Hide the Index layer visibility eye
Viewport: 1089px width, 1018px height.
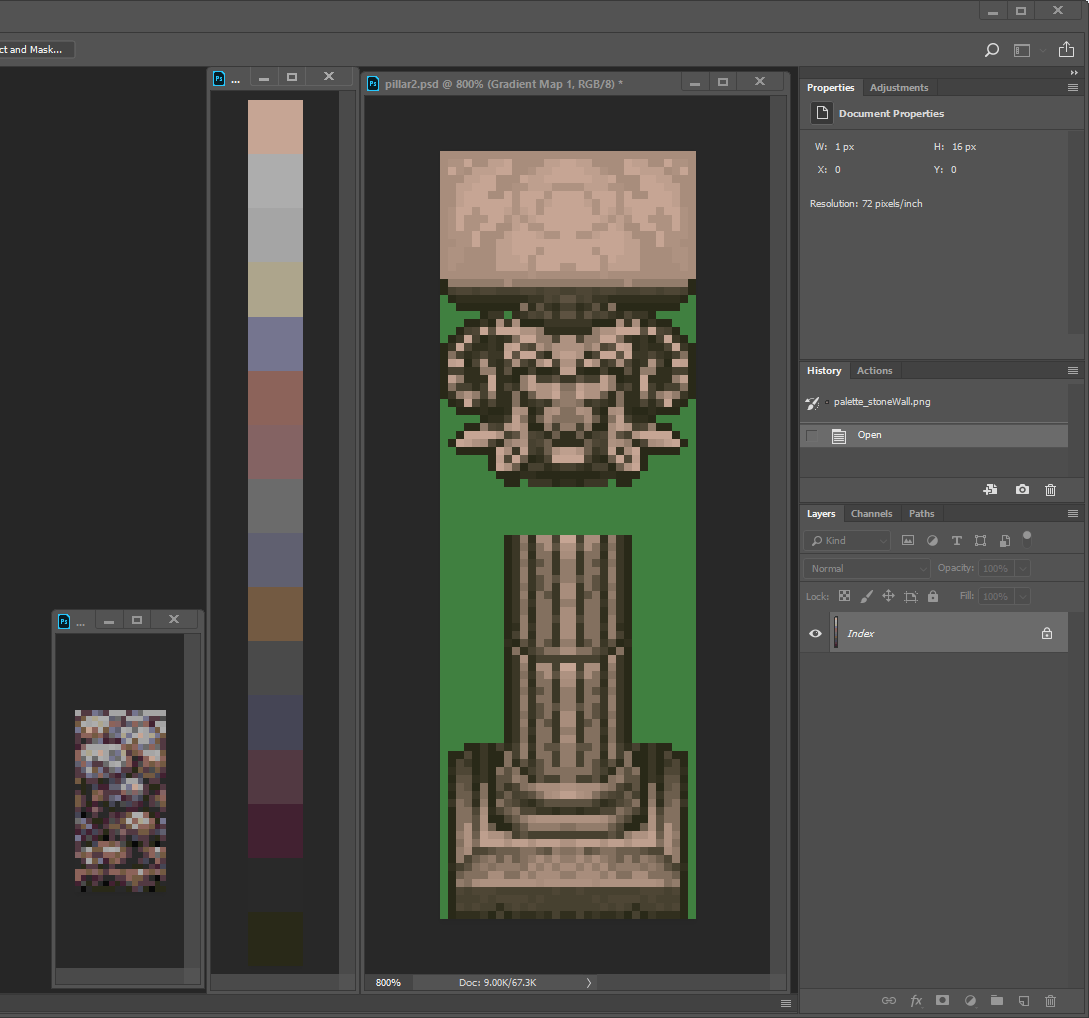click(815, 633)
